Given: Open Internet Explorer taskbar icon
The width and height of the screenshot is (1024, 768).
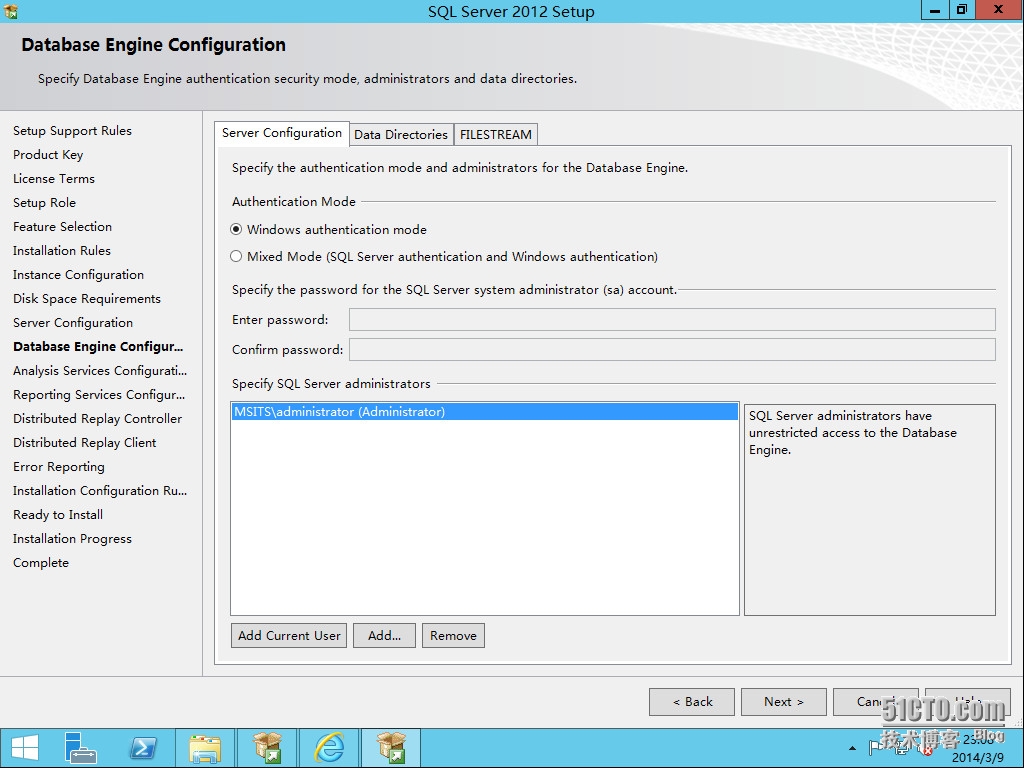Looking at the screenshot, I should click(x=330, y=748).
